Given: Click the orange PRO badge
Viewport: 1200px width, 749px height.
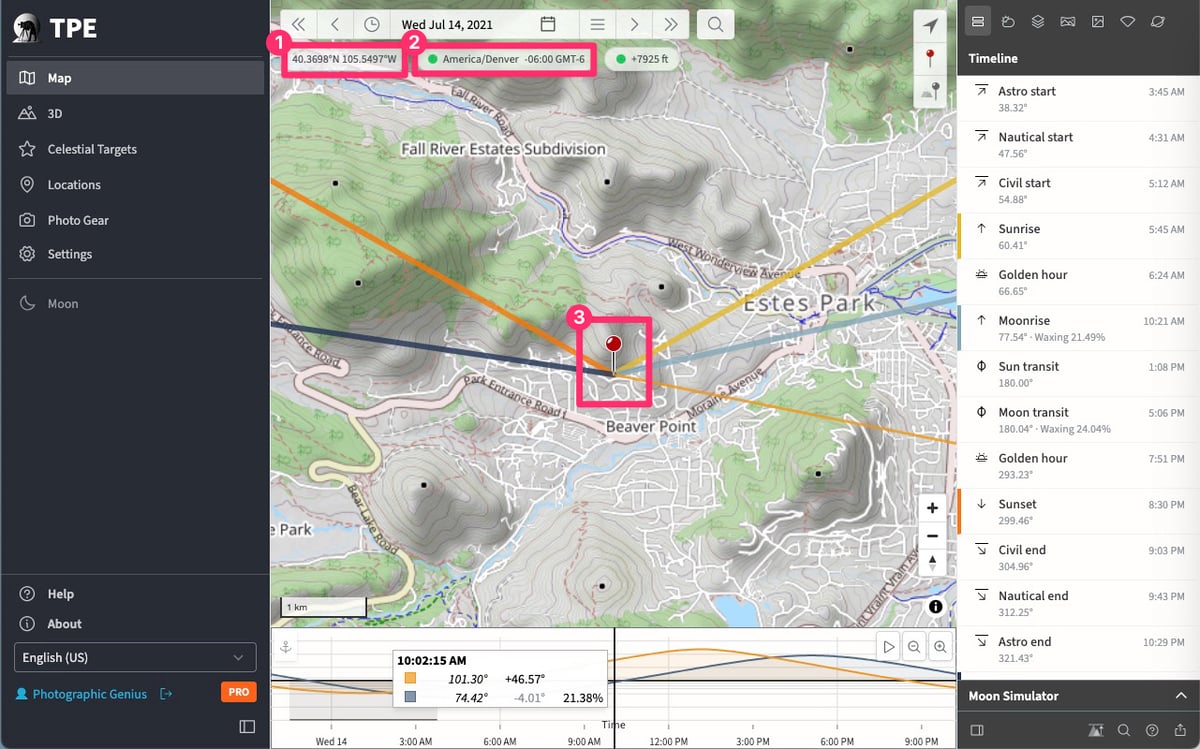Looking at the screenshot, I should 239,692.
